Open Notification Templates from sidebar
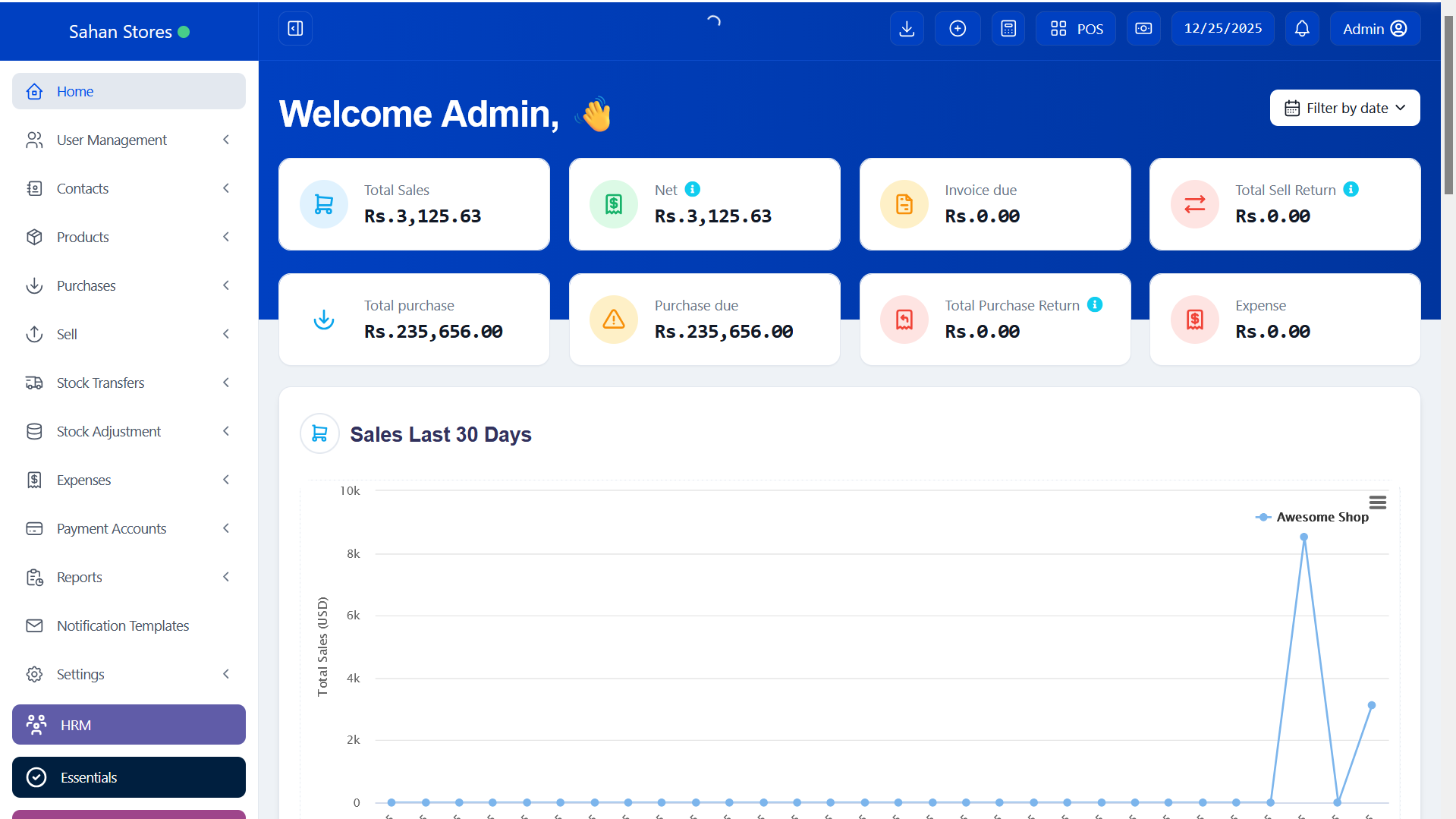The height and width of the screenshot is (819, 1456). point(123,625)
